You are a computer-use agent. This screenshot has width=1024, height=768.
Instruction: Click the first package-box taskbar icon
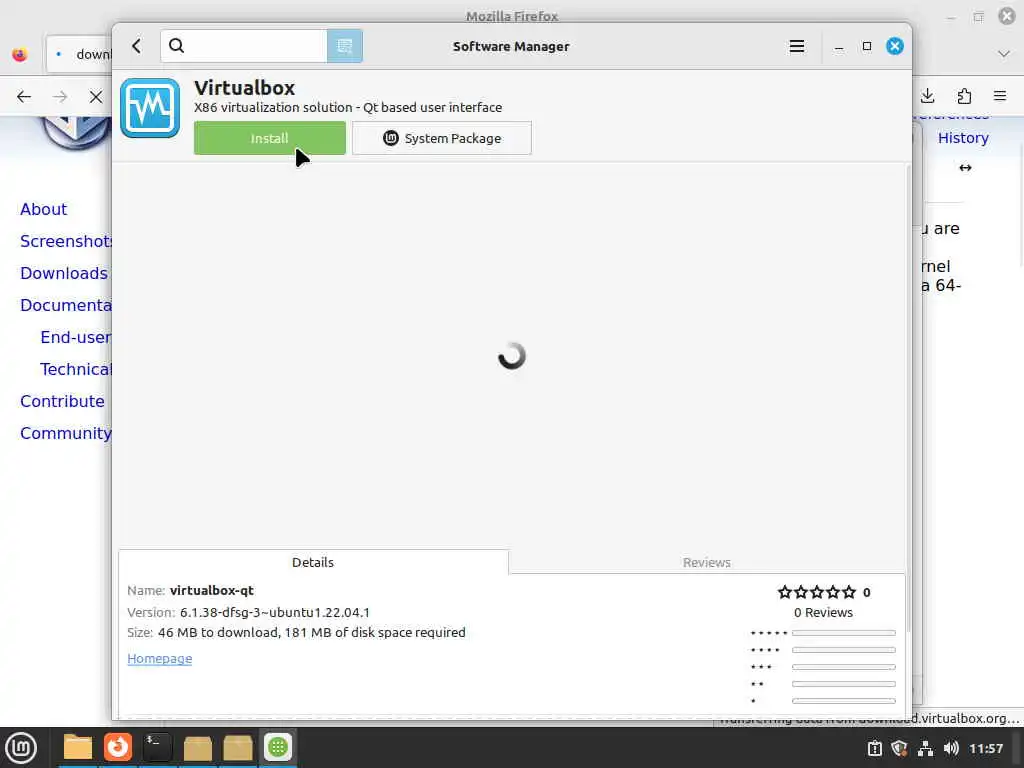tap(197, 747)
